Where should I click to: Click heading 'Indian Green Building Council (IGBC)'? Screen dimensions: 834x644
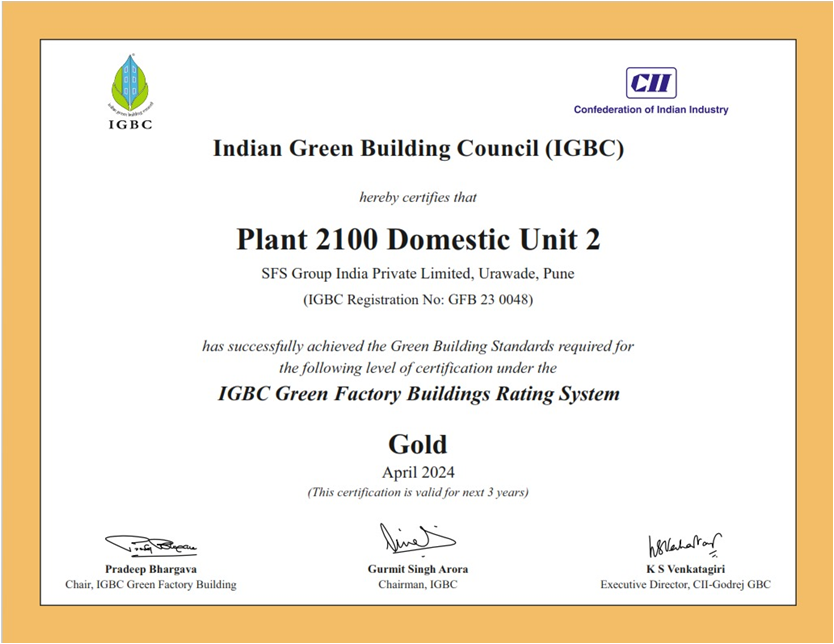418,148
